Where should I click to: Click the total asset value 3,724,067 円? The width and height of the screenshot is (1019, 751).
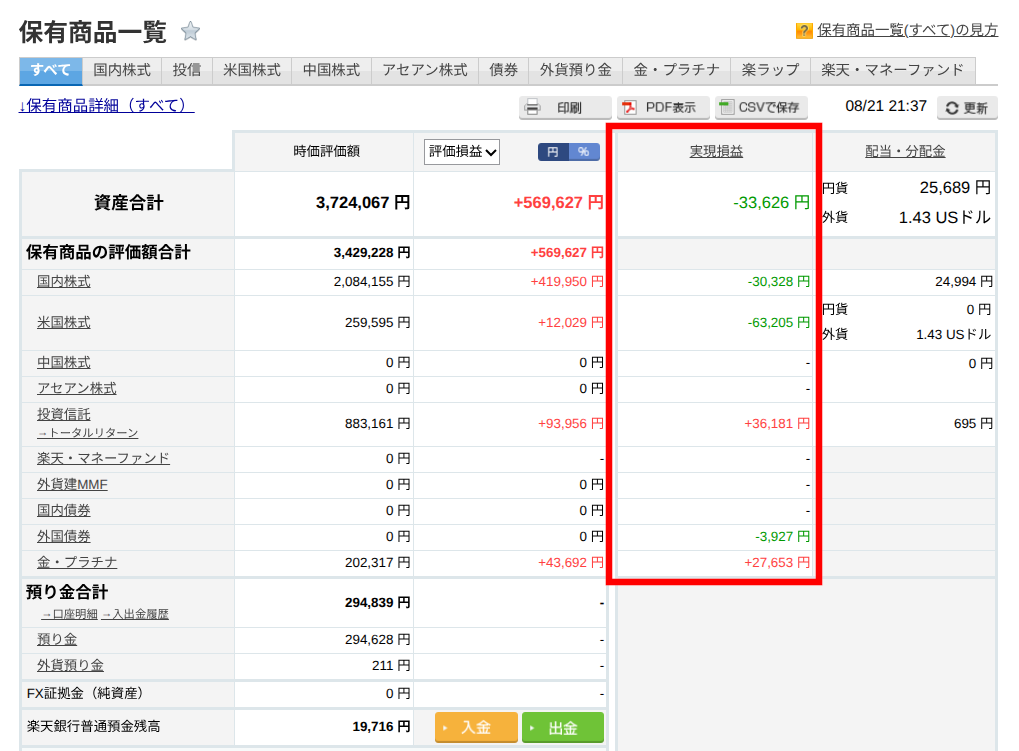(363, 203)
